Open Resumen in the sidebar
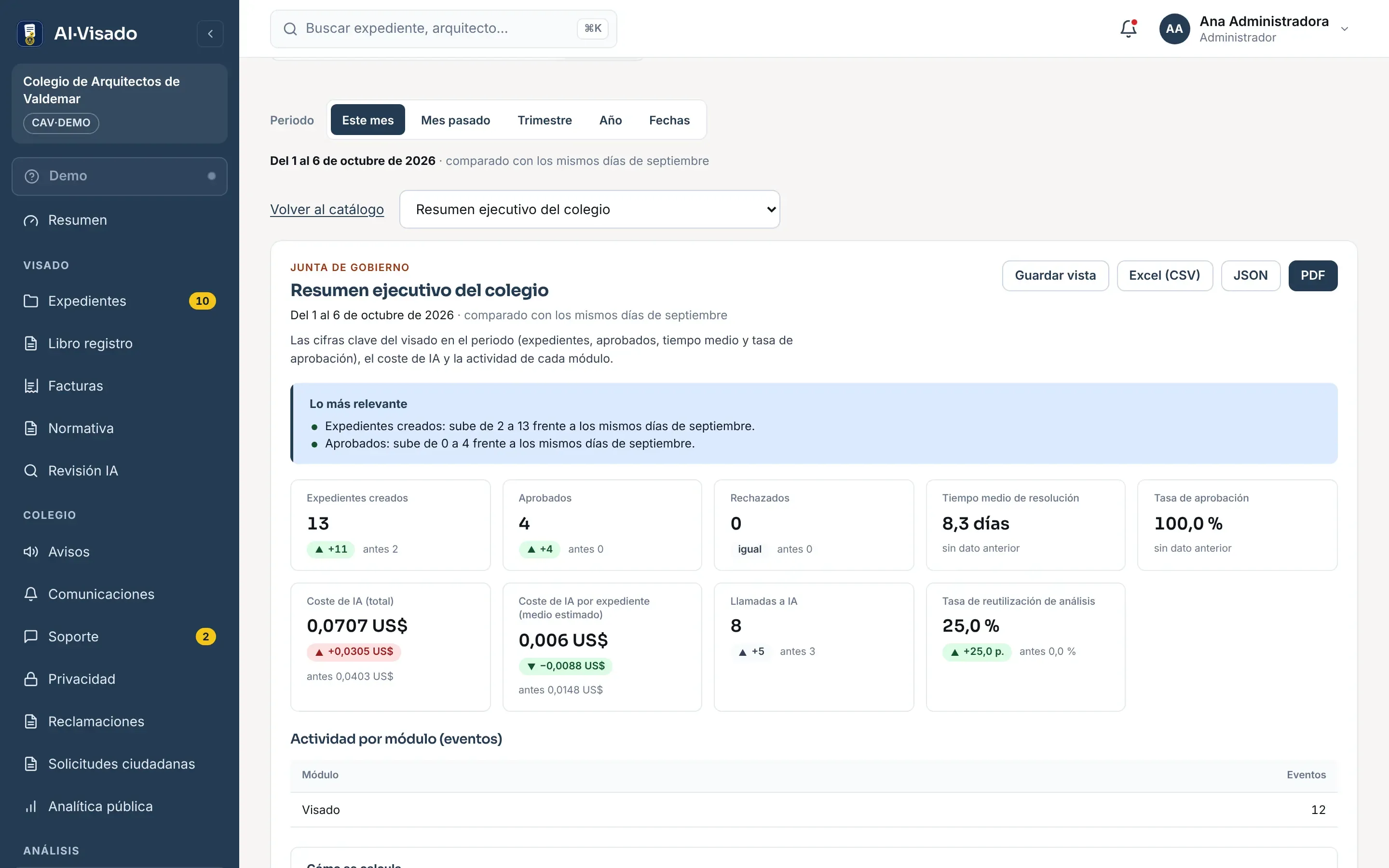Image resolution: width=1389 pixels, height=868 pixels. point(120,220)
